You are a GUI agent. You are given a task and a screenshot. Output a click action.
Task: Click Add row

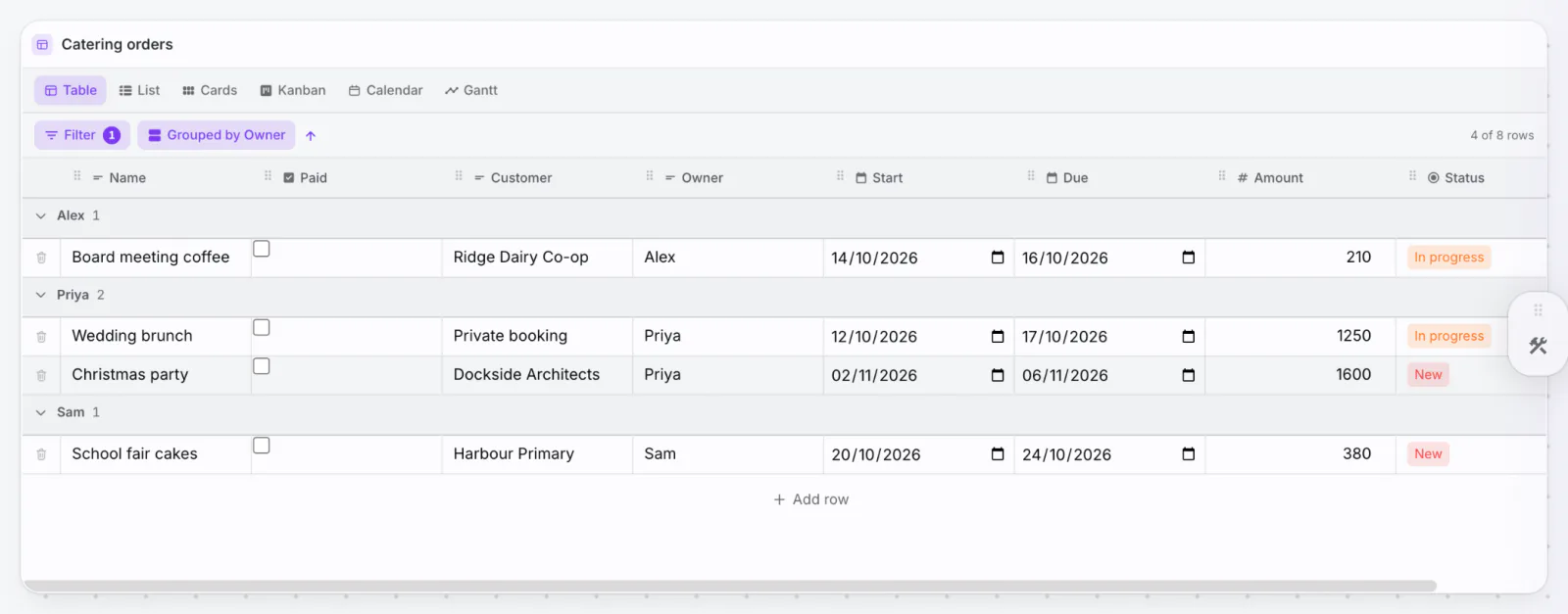coord(811,499)
